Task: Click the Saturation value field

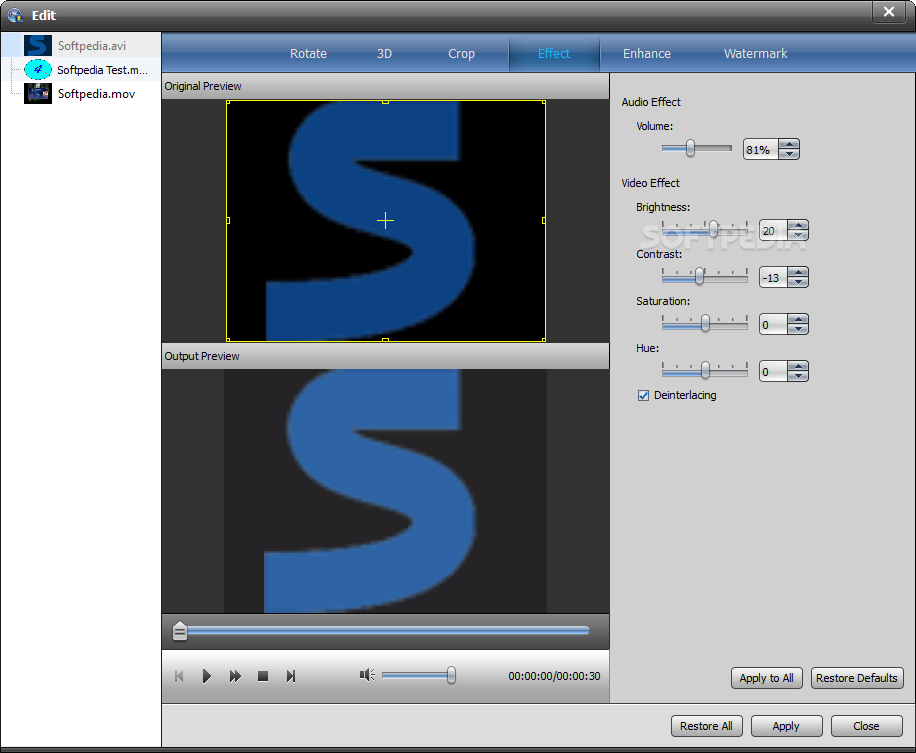Action: pos(773,324)
